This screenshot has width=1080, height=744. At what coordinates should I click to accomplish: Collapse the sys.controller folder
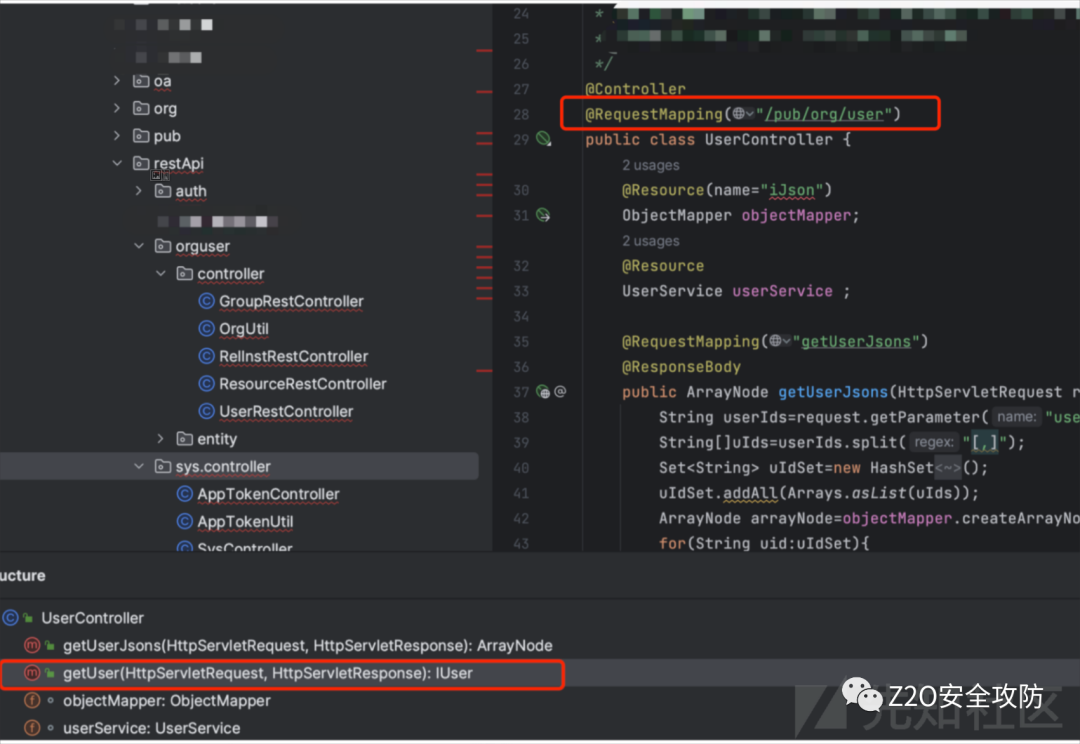[139, 466]
